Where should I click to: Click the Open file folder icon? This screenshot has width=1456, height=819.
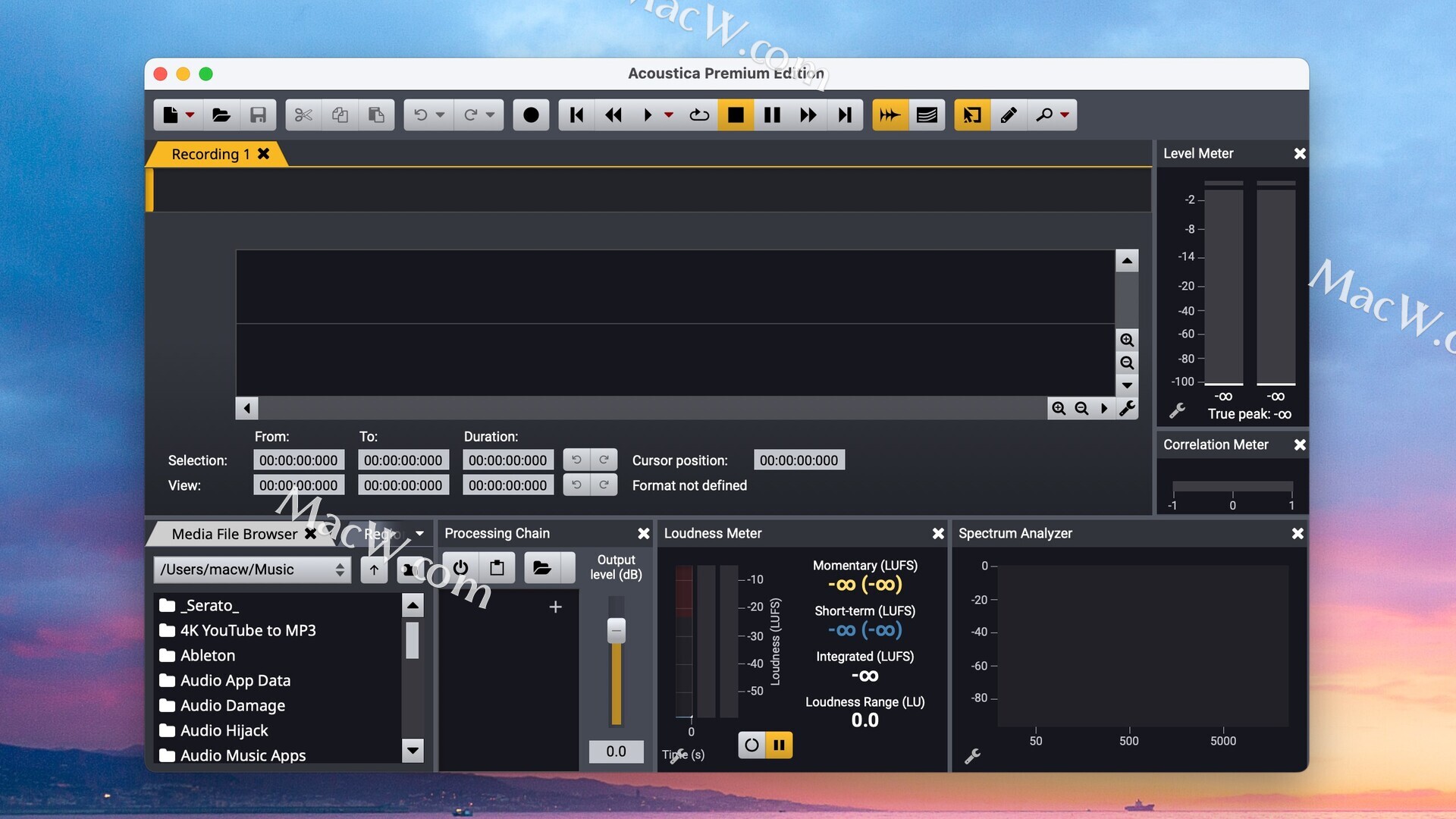coord(221,115)
